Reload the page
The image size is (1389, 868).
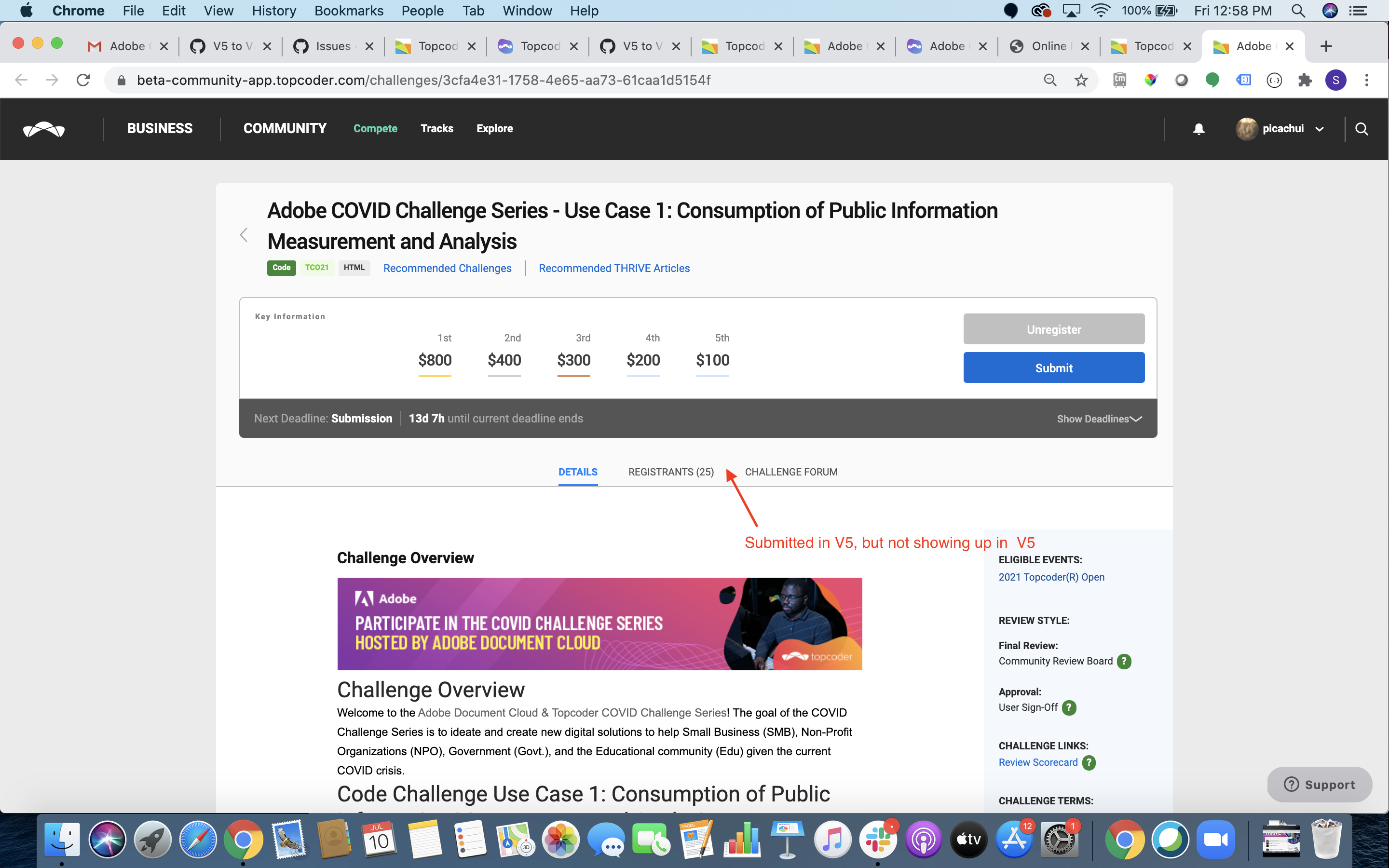click(x=83, y=80)
